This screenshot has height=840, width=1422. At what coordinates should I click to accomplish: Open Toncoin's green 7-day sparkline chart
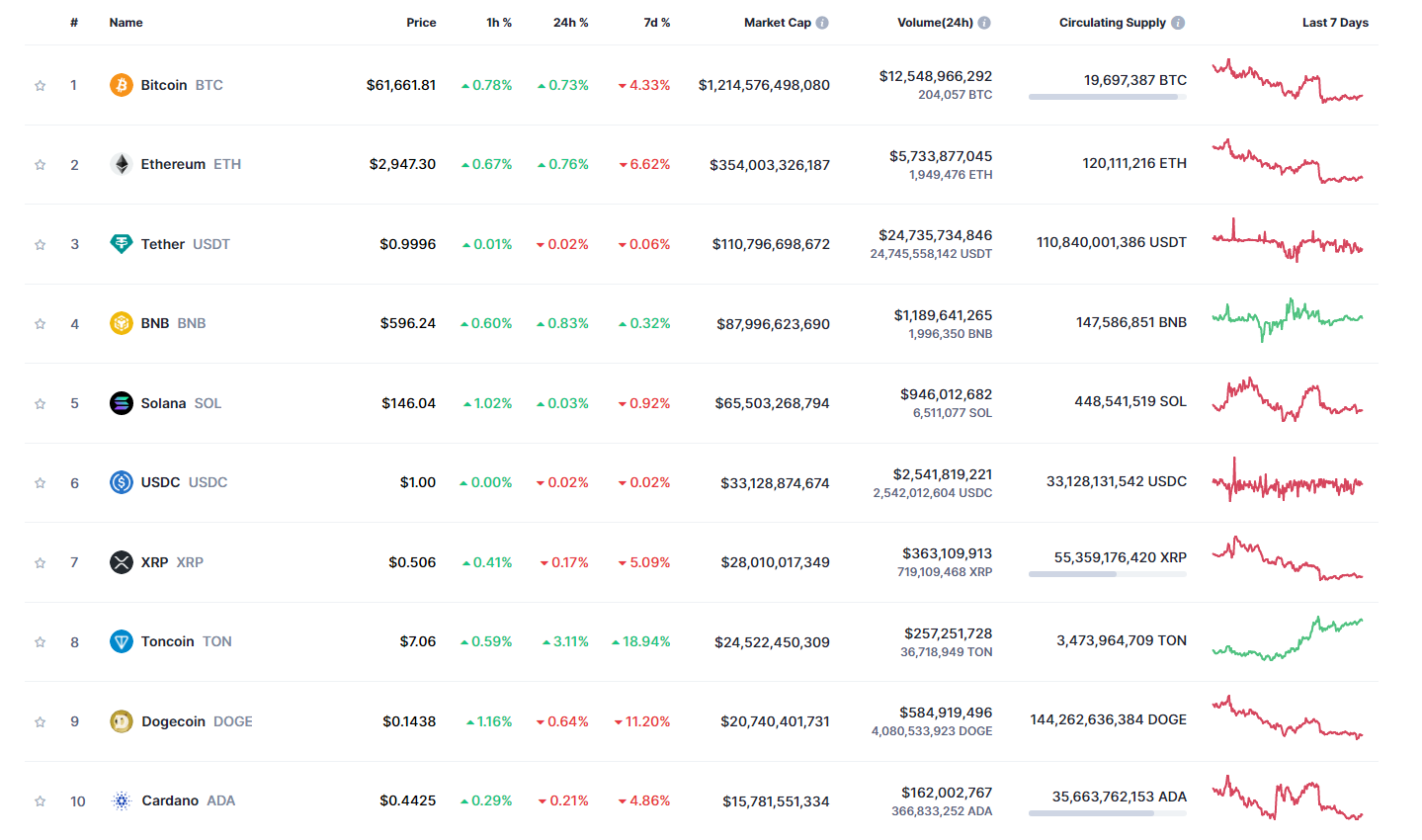1288,638
